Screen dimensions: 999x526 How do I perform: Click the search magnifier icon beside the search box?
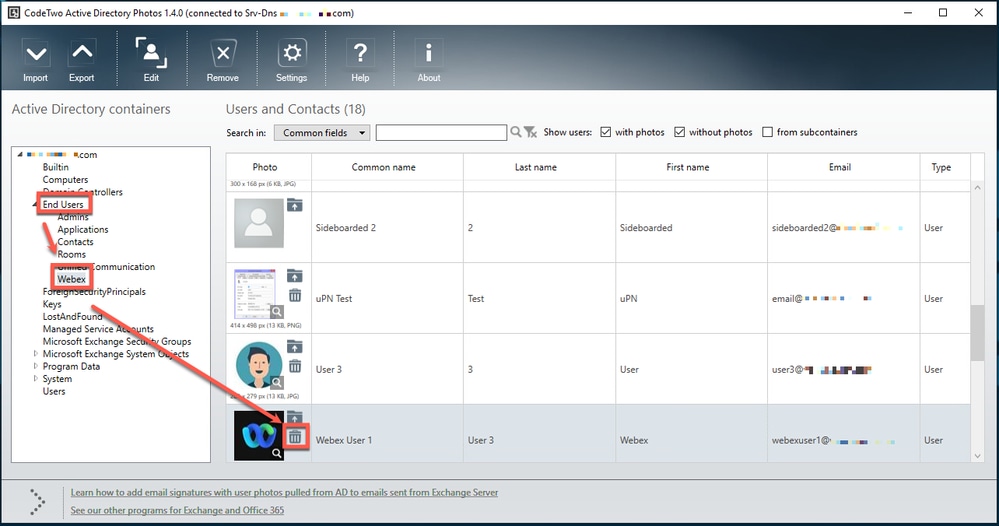(515, 132)
